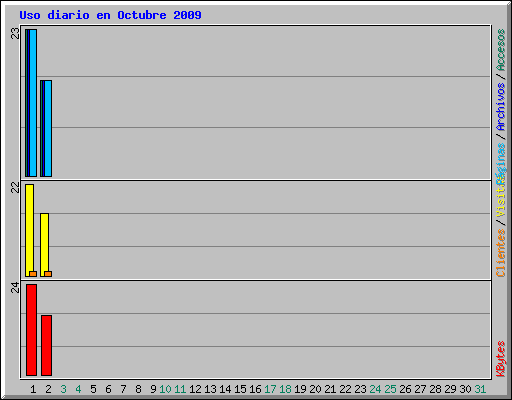Click x-axis day label 30
Viewport: 512px width, 400px height.
[x=465, y=389]
